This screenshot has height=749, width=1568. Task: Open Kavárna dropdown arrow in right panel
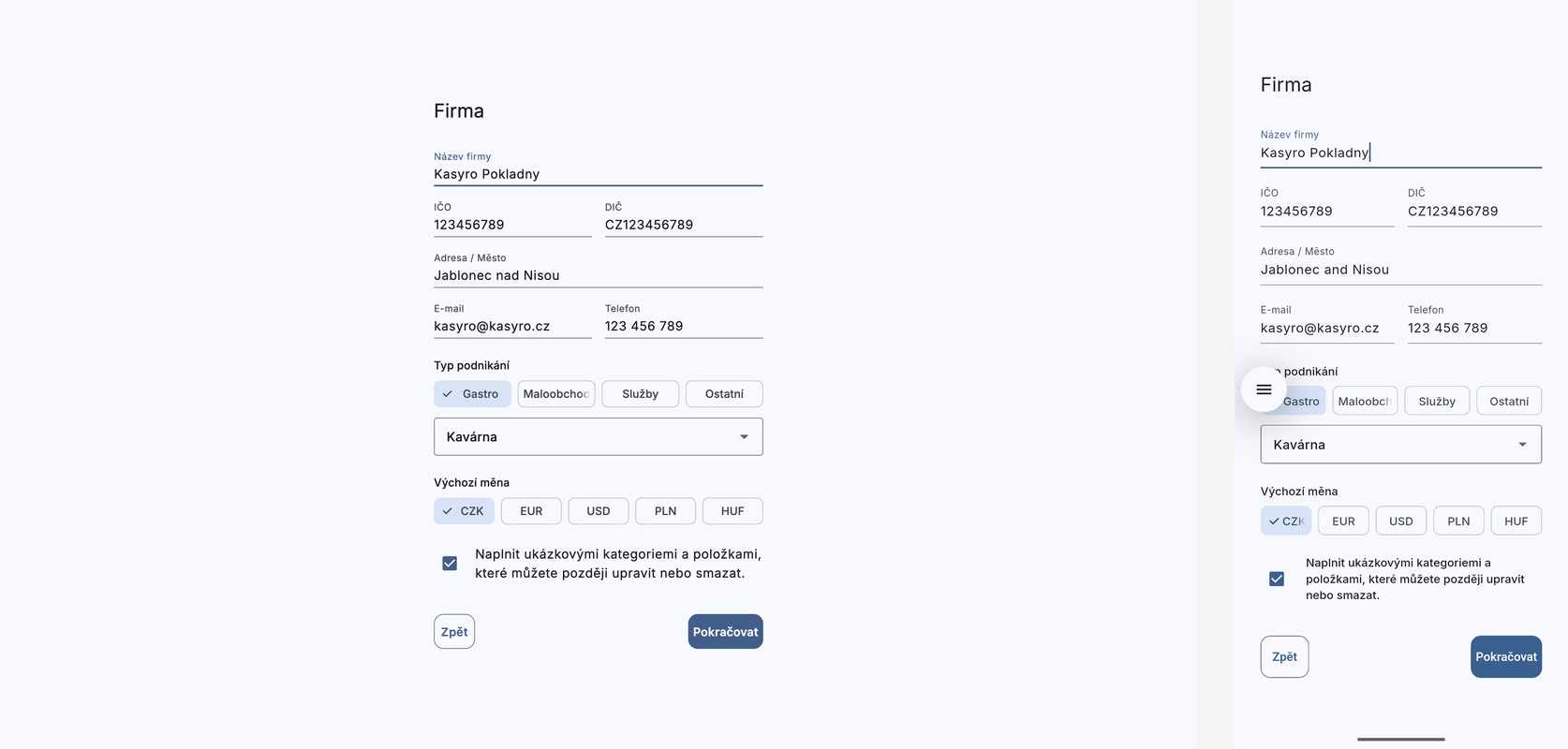click(x=1522, y=445)
